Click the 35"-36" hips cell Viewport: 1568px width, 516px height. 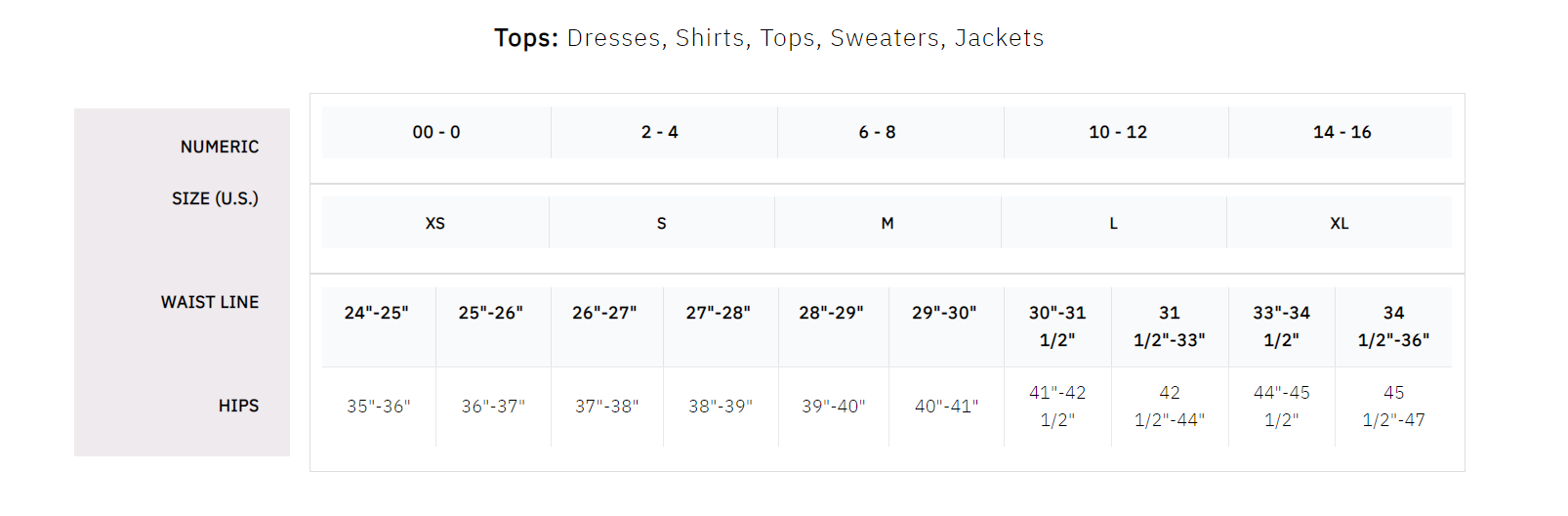tap(379, 407)
